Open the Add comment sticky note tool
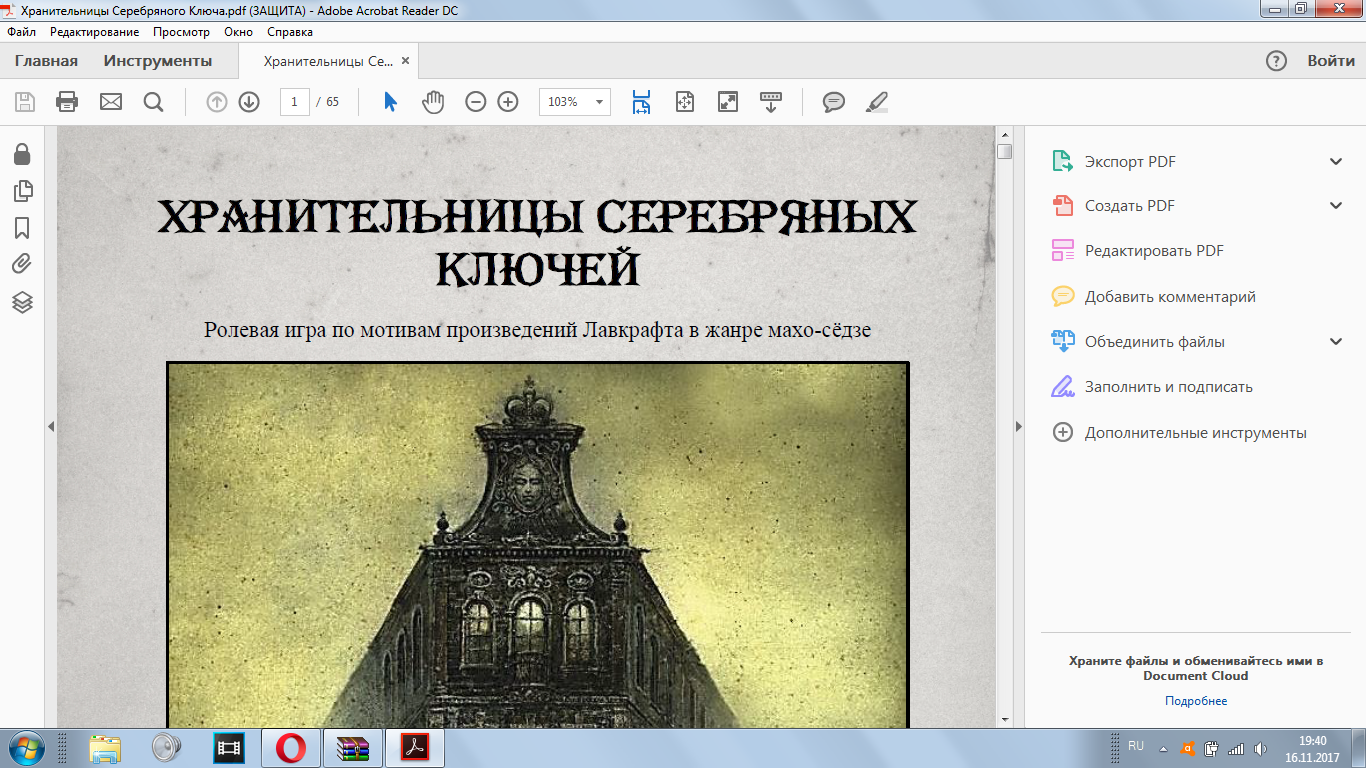Image resolution: width=1366 pixels, height=768 pixels. 833,102
